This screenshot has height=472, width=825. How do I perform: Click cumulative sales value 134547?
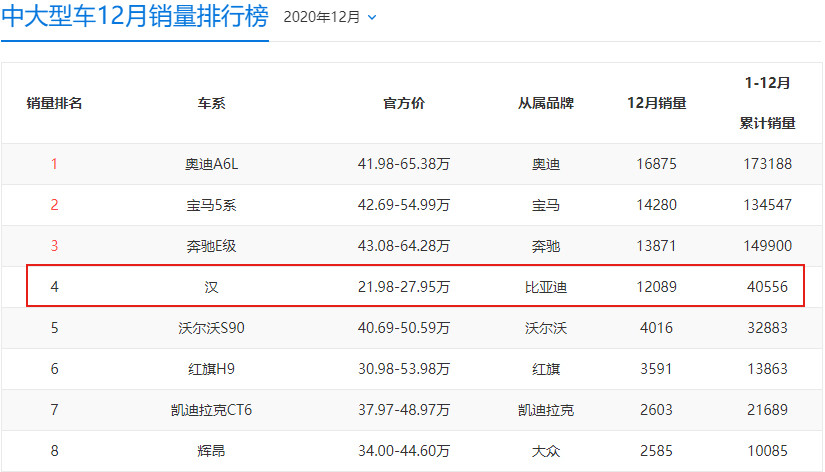767,205
